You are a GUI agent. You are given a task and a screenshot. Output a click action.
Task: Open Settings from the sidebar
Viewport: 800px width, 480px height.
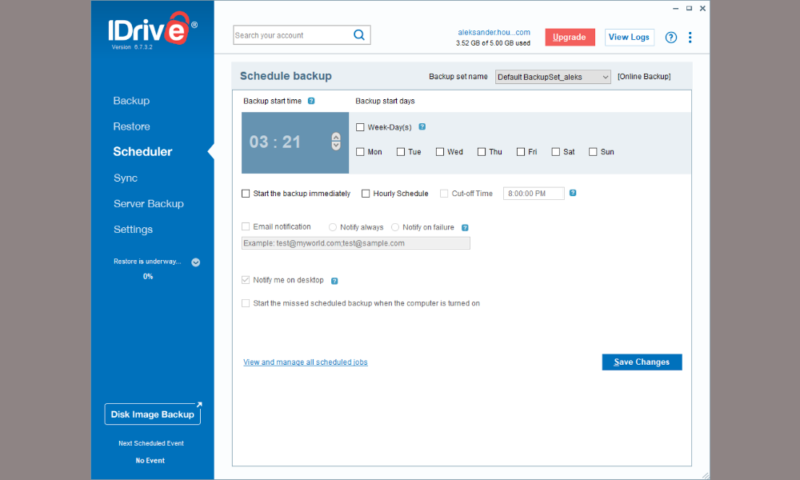click(133, 229)
